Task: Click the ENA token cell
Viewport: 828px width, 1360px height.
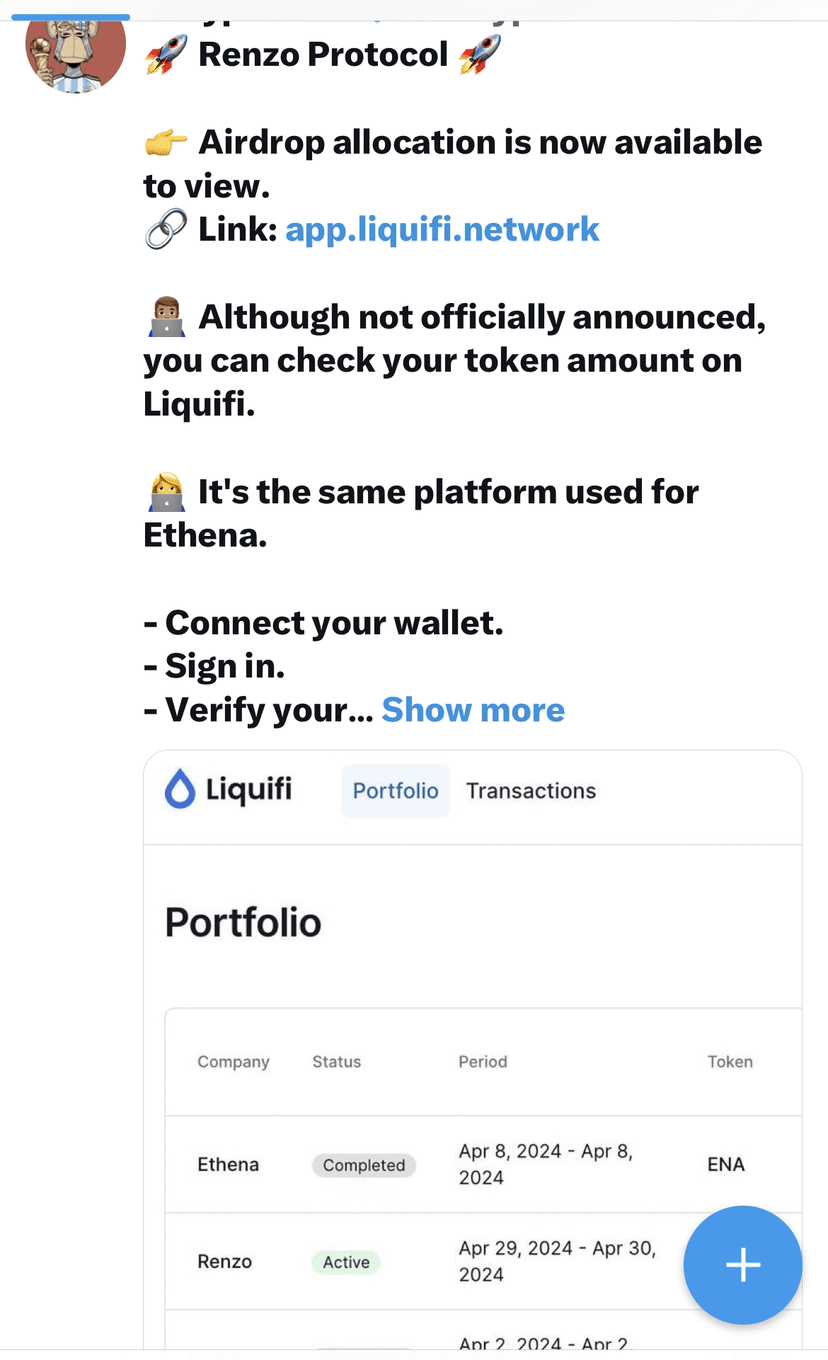Action: pyautogui.click(x=726, y=1165)
